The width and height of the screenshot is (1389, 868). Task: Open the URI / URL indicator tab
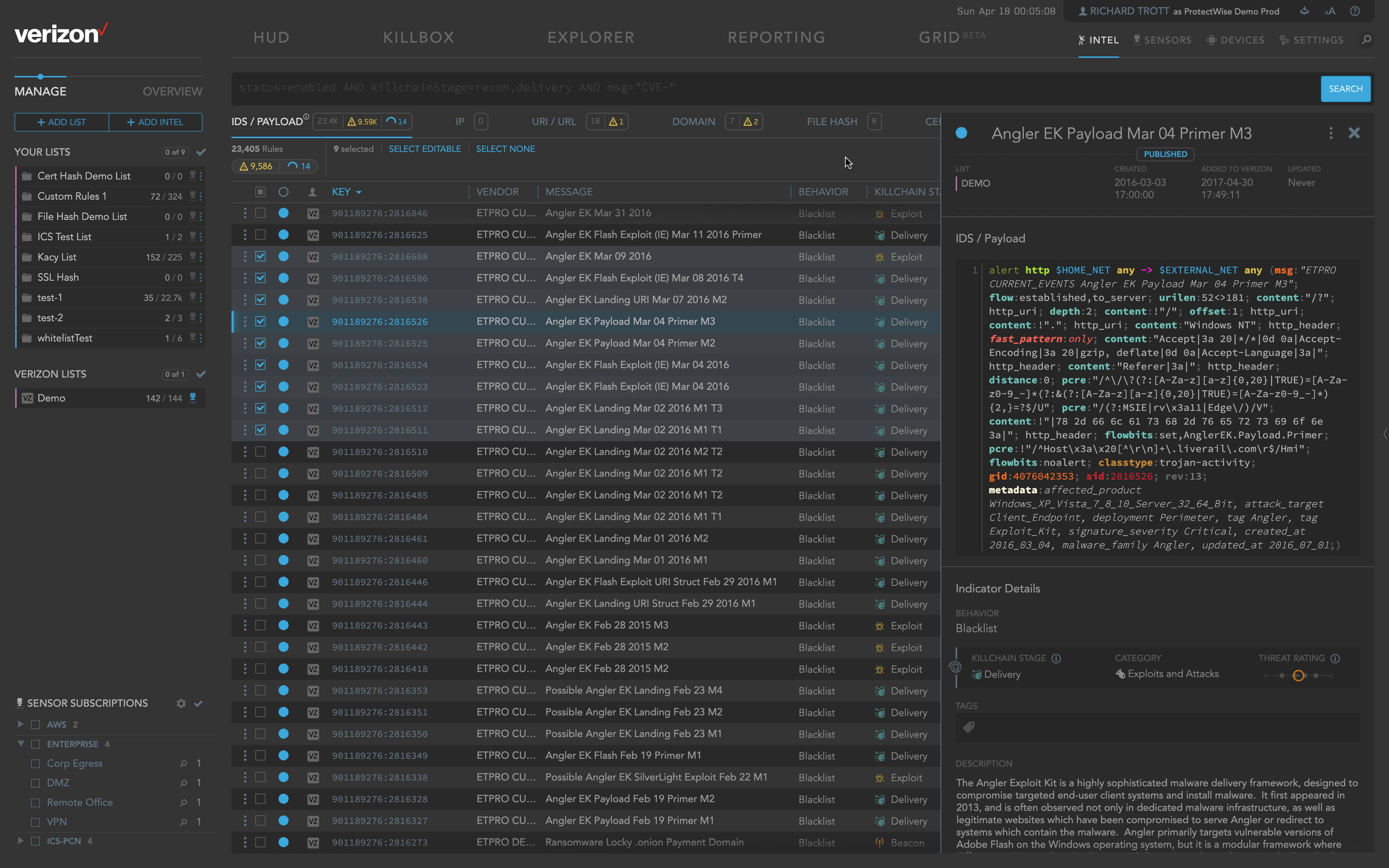click(554, 122)
